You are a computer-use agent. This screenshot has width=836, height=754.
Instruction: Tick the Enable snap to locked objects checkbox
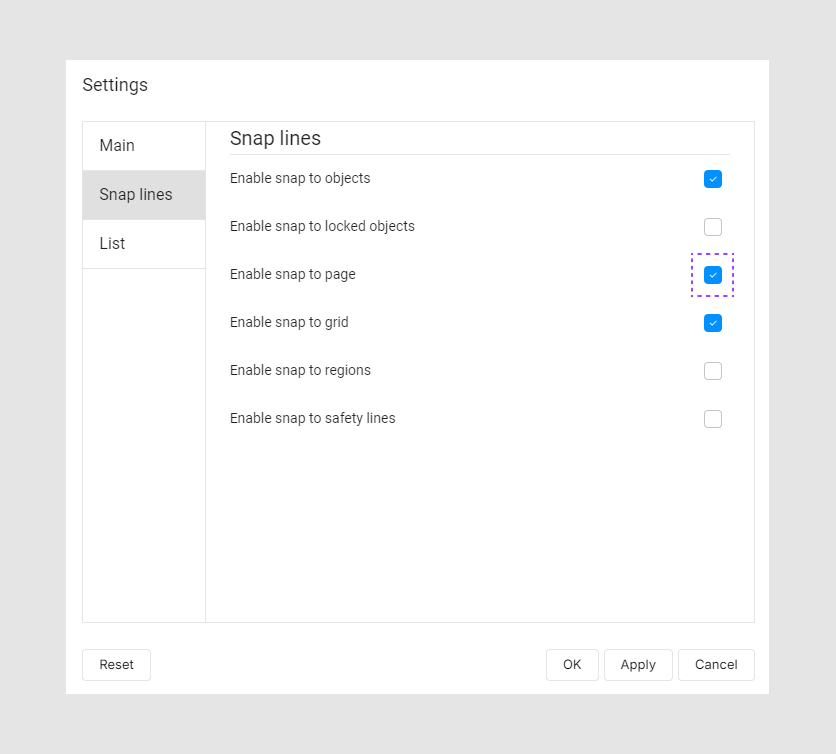tap(712, 227)
